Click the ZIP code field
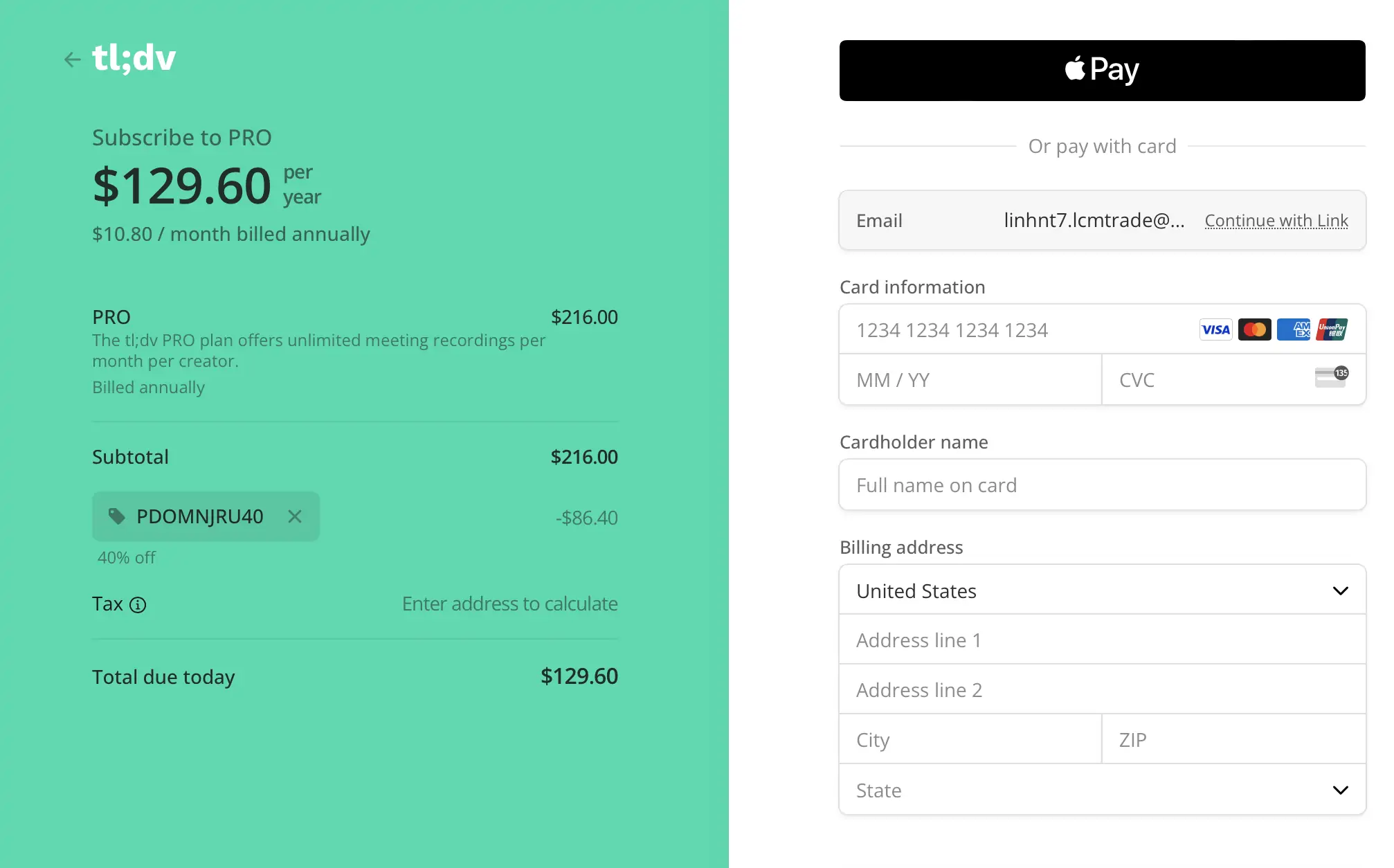The width and height of the screenshot is (1394, 868). (1233, 740)
